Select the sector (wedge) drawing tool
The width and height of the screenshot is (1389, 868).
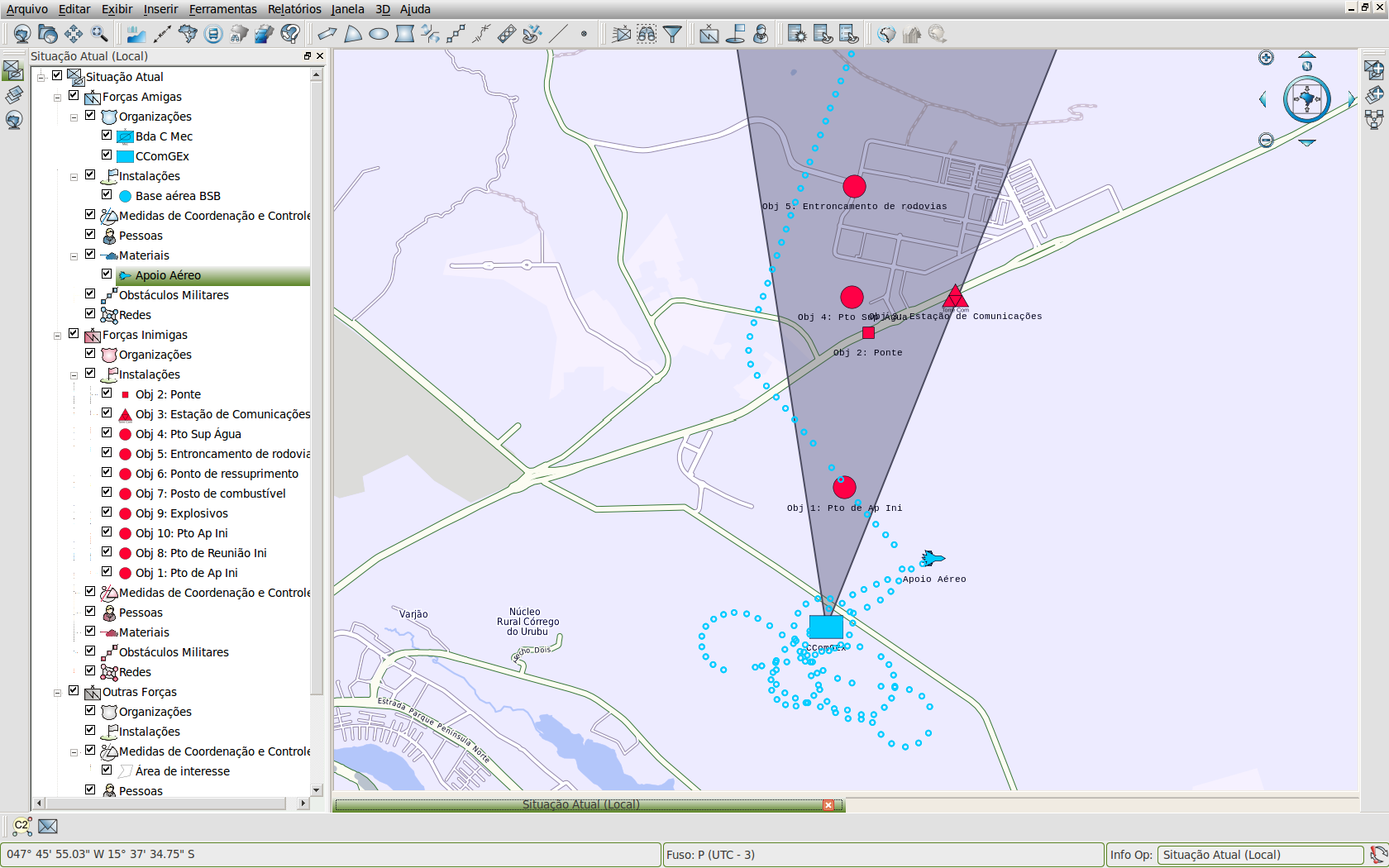(353, 34)
